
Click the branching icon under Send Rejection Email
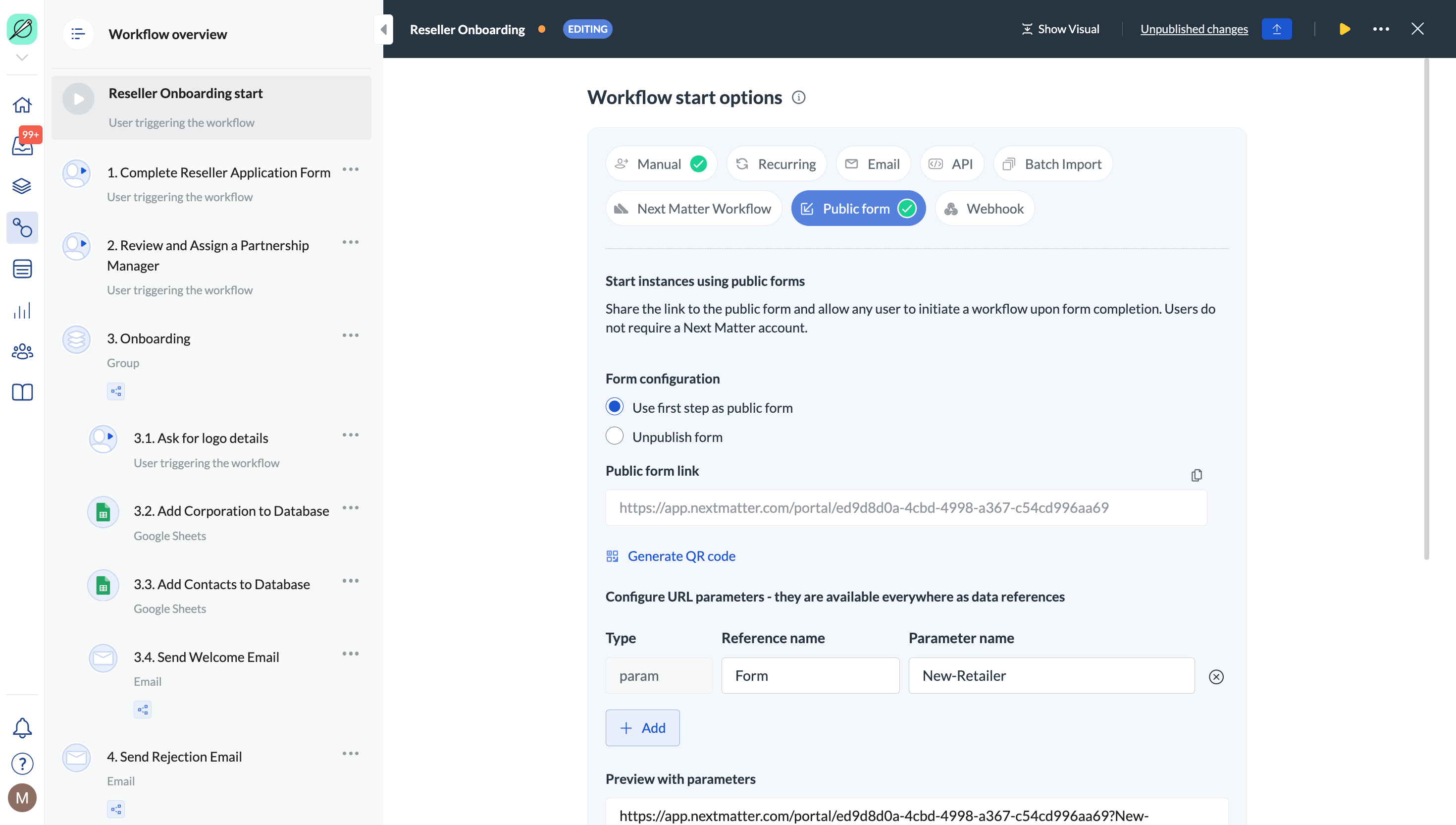pos(115,809)
